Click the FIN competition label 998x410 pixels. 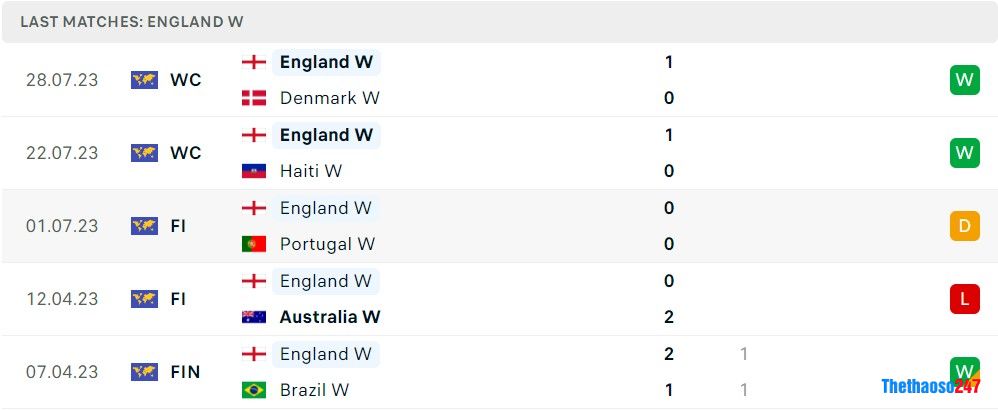185,372
